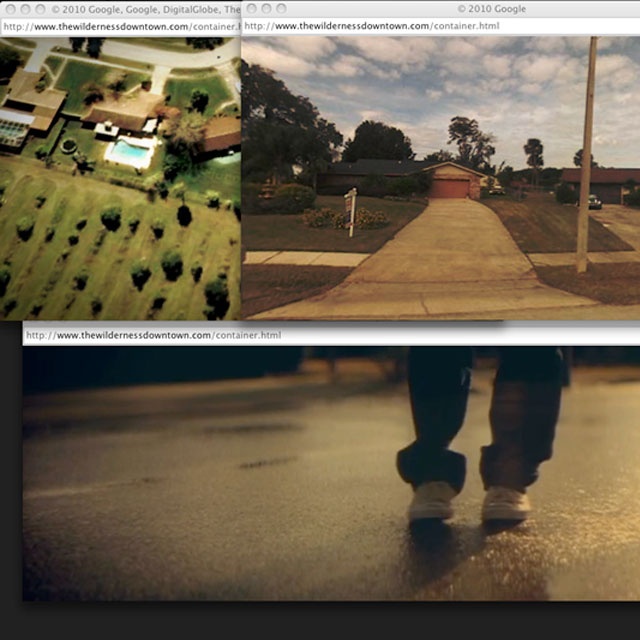Click the parked car near the right house
640x640 pixels.
594,201
